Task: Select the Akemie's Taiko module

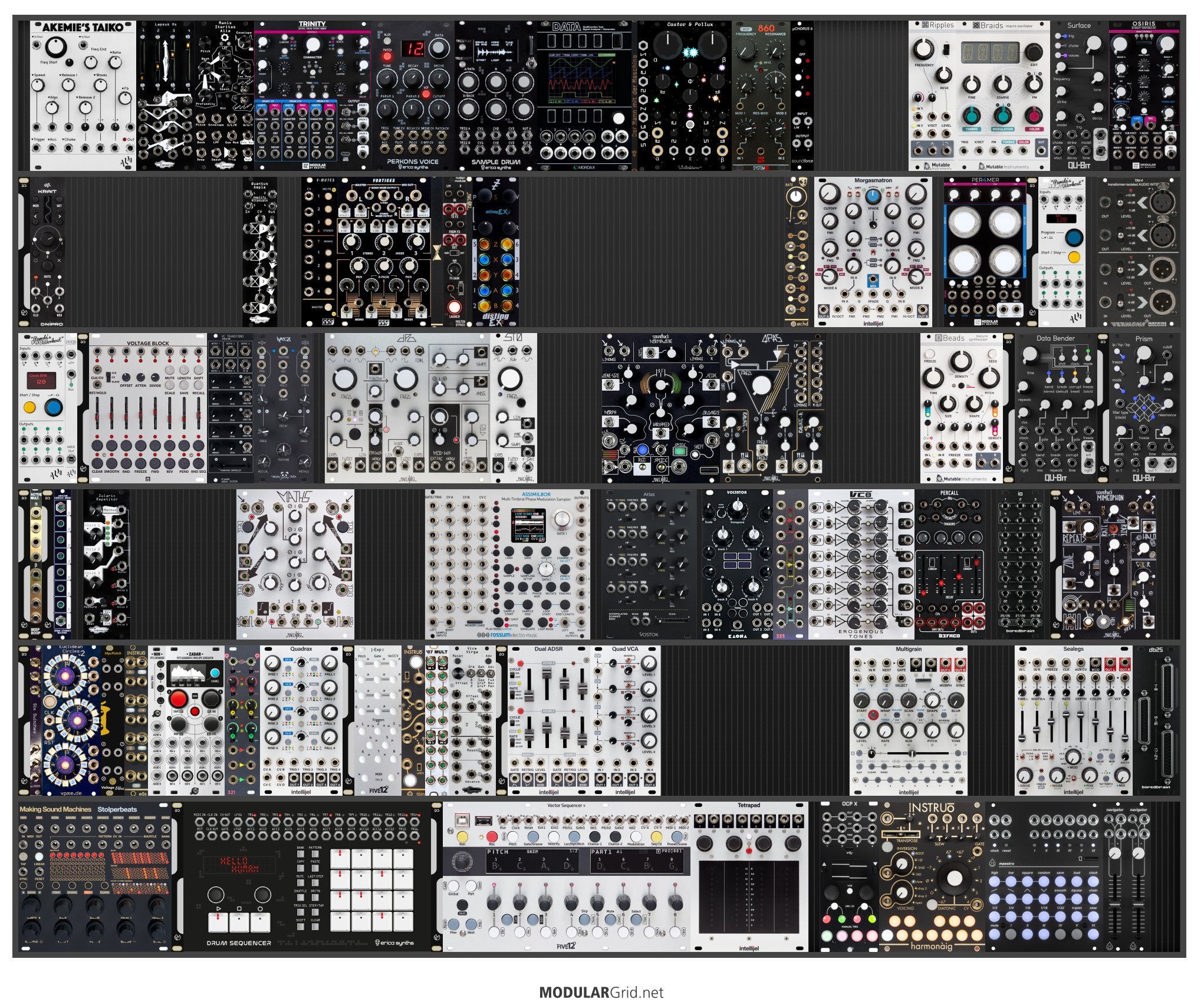Action: (x=83, y=96)
